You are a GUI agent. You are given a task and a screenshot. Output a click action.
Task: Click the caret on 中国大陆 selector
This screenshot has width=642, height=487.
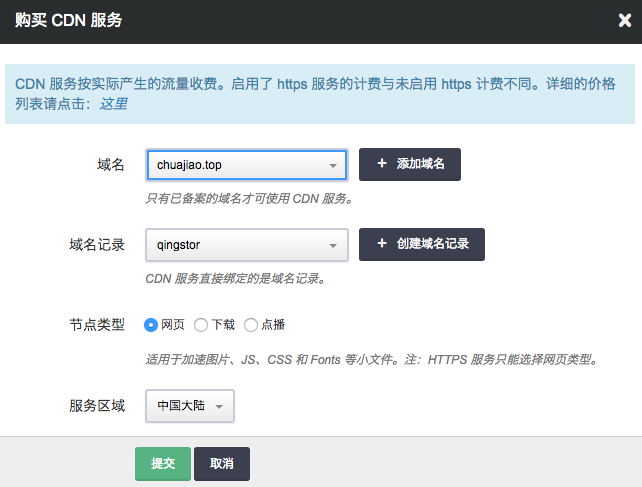click(x=219, y=406)
